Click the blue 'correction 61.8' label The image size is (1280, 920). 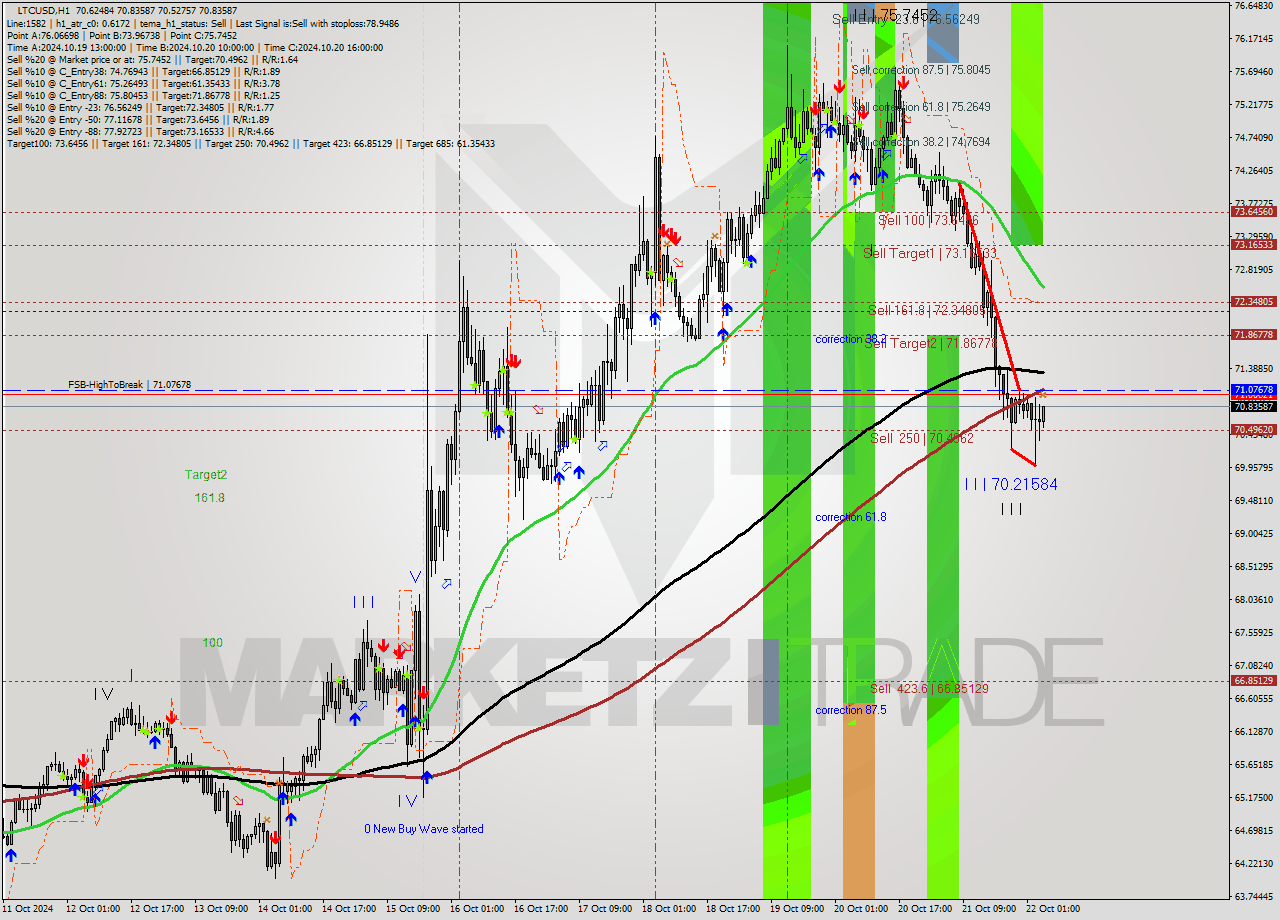(x=851, y=517)
